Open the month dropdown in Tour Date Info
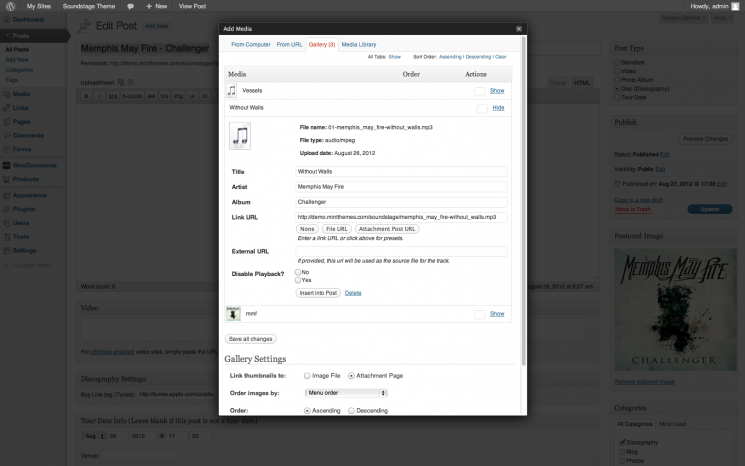Viewport: 745px width, 466px height. point(94,436)
